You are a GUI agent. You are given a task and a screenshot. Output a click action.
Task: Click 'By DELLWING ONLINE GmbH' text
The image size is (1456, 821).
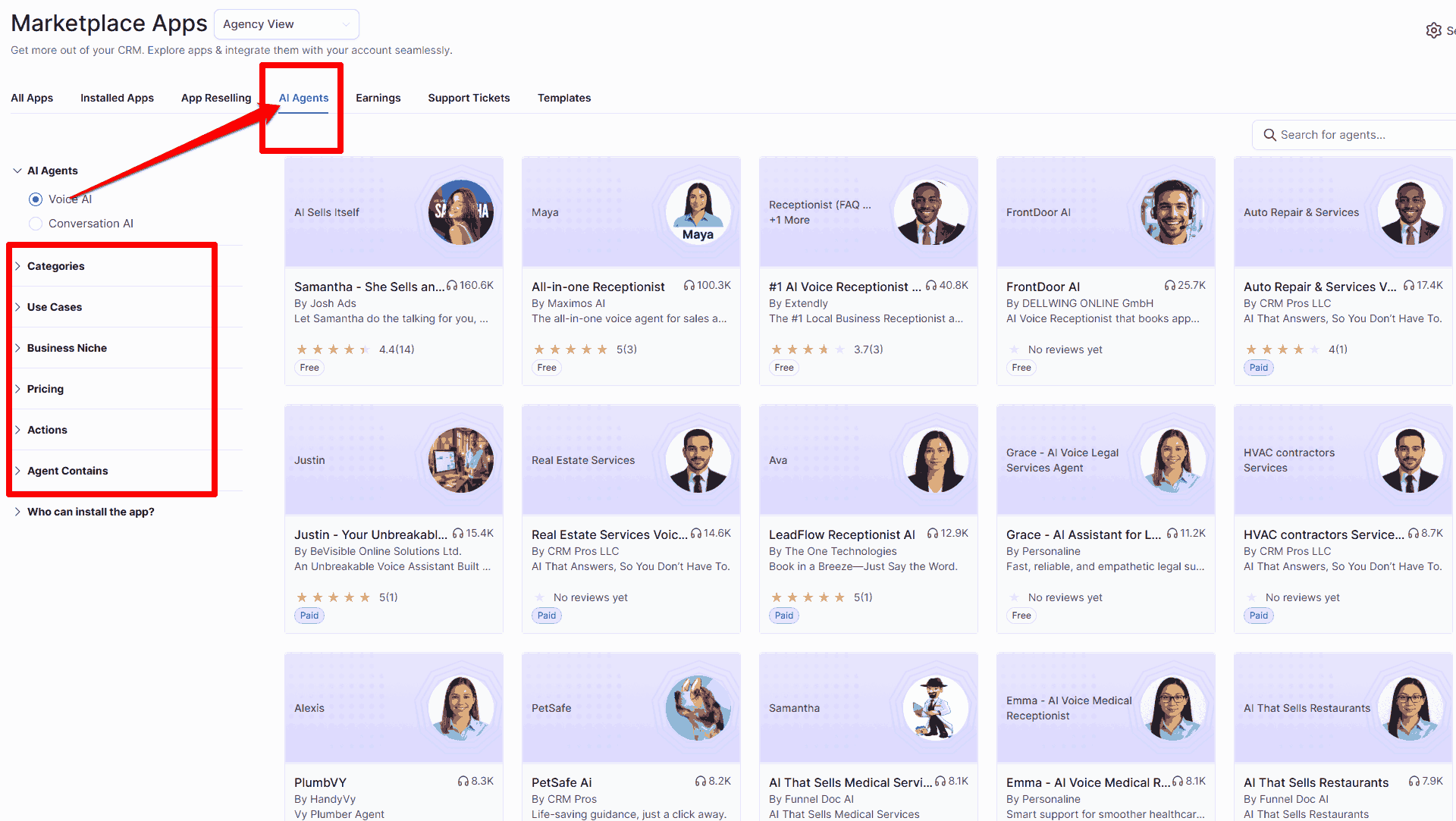click(x=1080, y=303)
